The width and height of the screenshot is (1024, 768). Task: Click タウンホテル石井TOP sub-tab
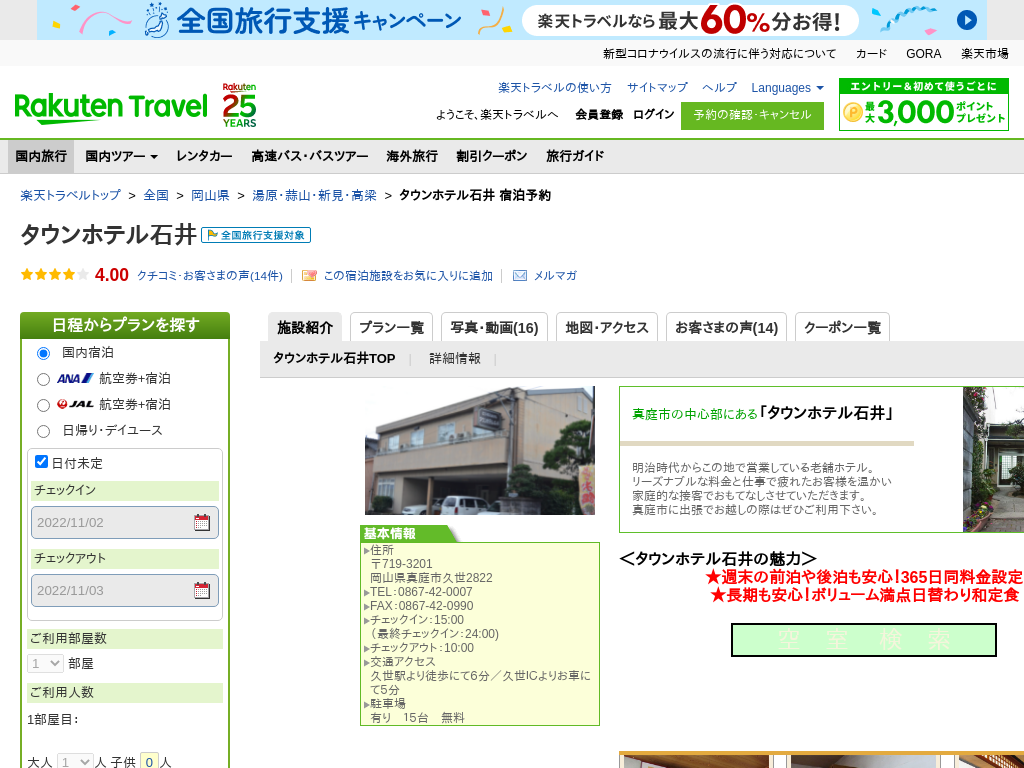(x=334, y=359)
